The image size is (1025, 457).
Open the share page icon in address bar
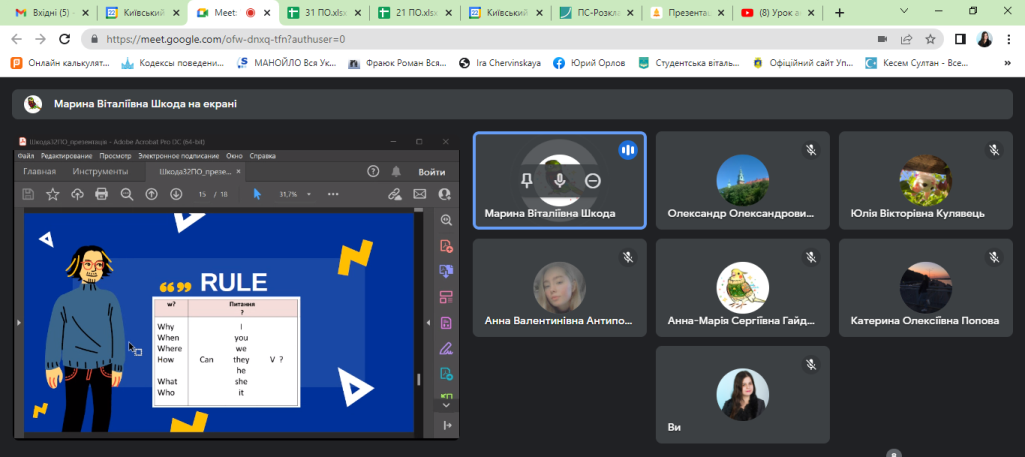[x=906, y=39]
